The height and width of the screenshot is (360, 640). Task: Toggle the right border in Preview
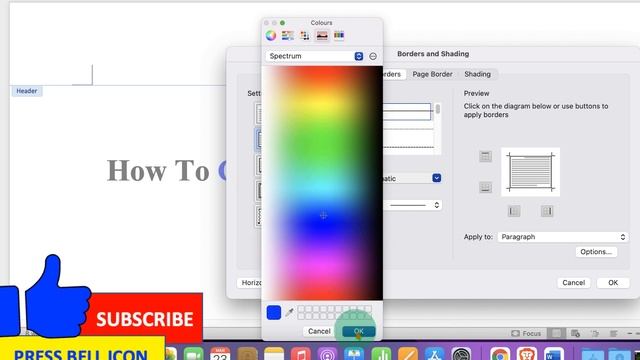547,211
